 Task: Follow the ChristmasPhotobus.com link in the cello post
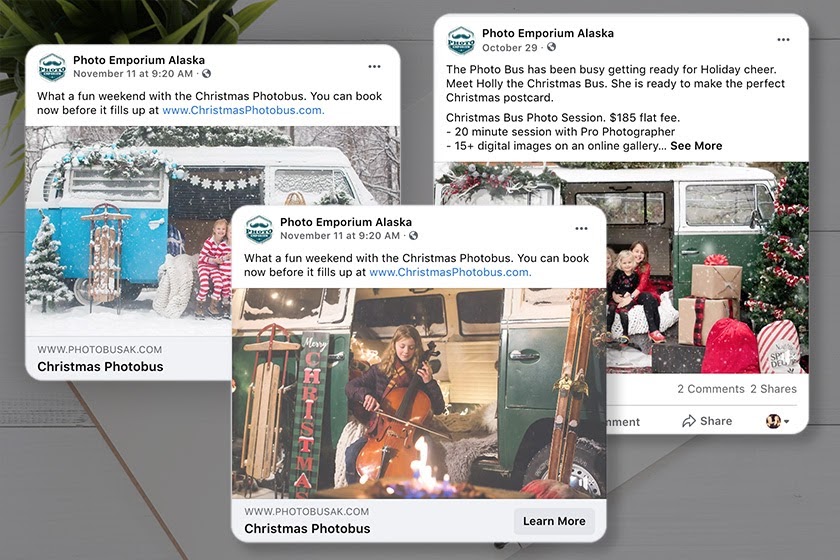point(450,272)
